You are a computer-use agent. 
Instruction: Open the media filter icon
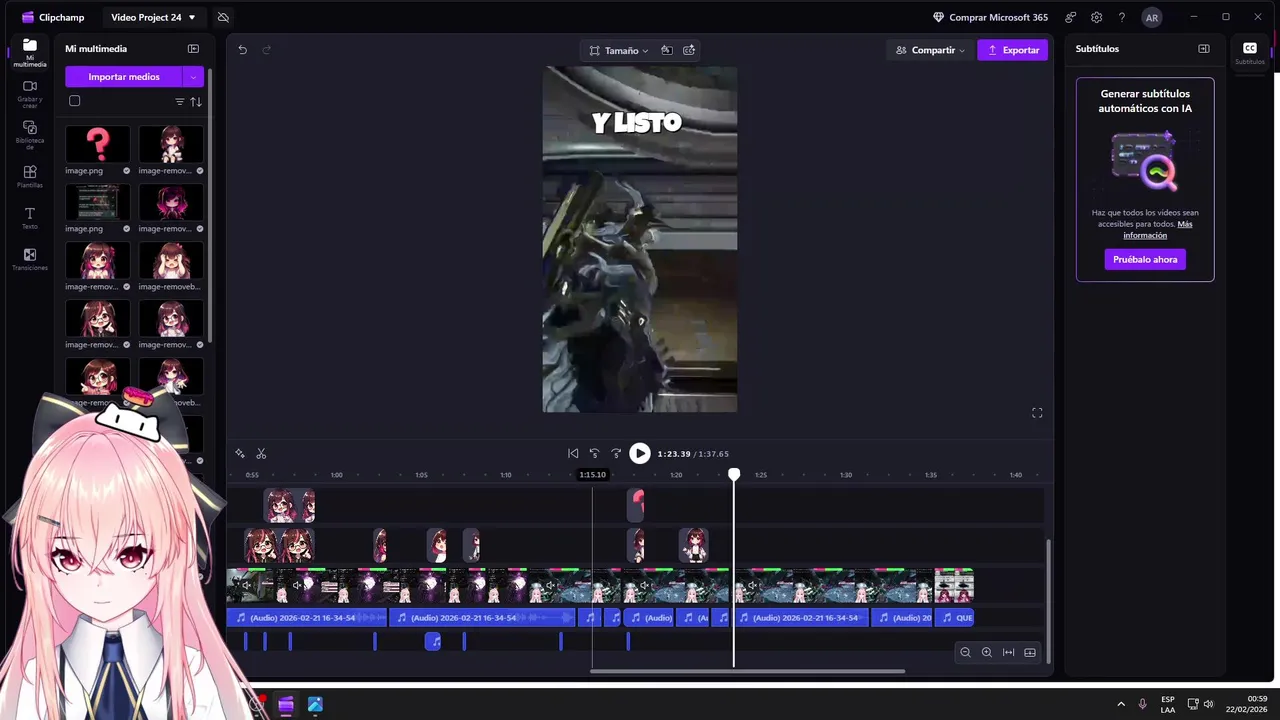tap(180, 102)
